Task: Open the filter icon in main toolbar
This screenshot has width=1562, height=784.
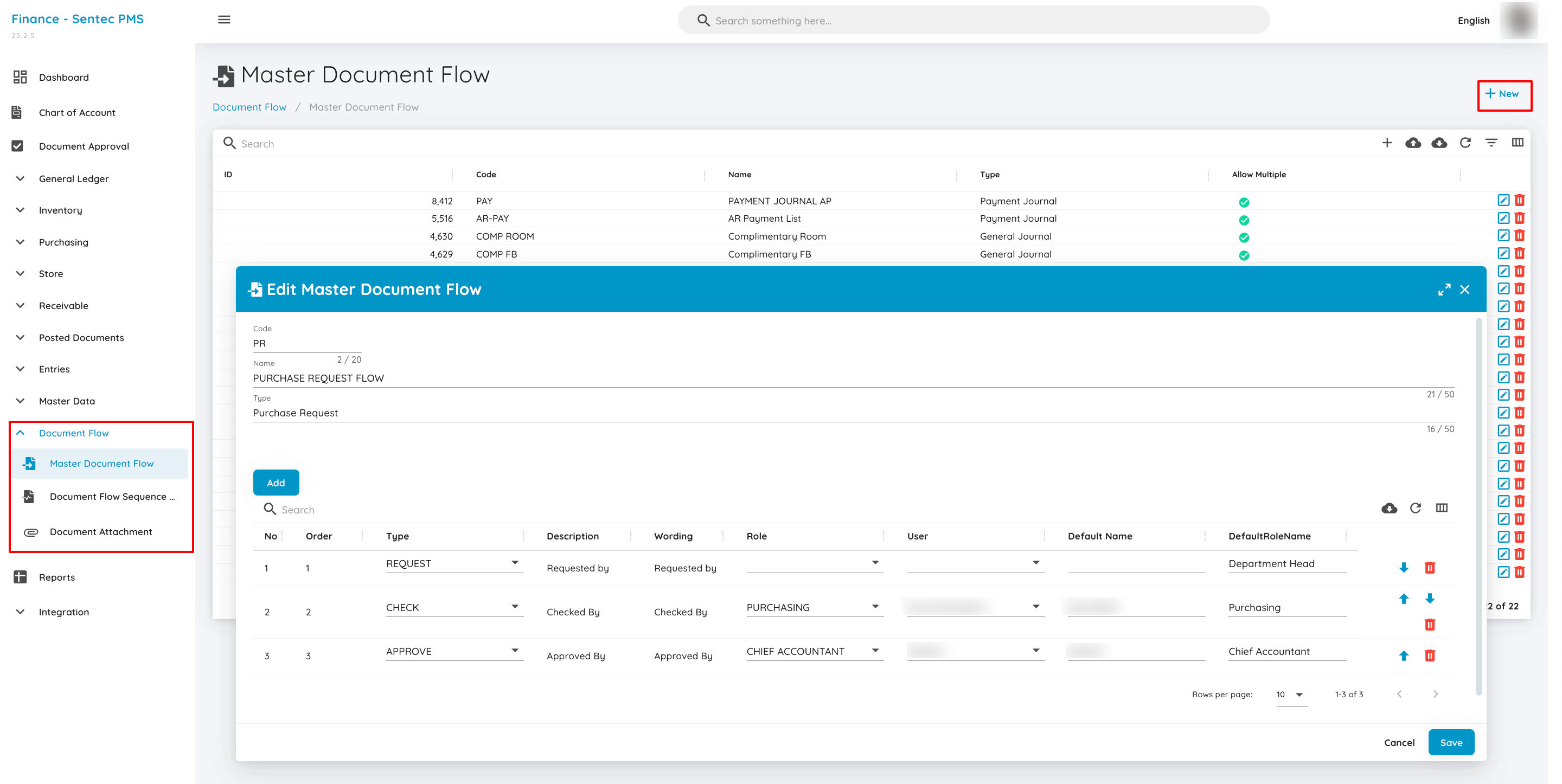Action: (1491, 143)
